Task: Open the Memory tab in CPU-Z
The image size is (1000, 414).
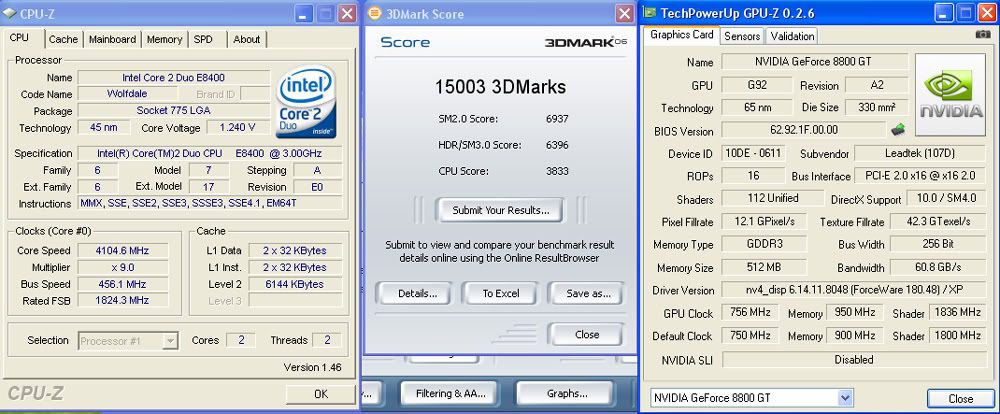Action: [x=165, y=40]
